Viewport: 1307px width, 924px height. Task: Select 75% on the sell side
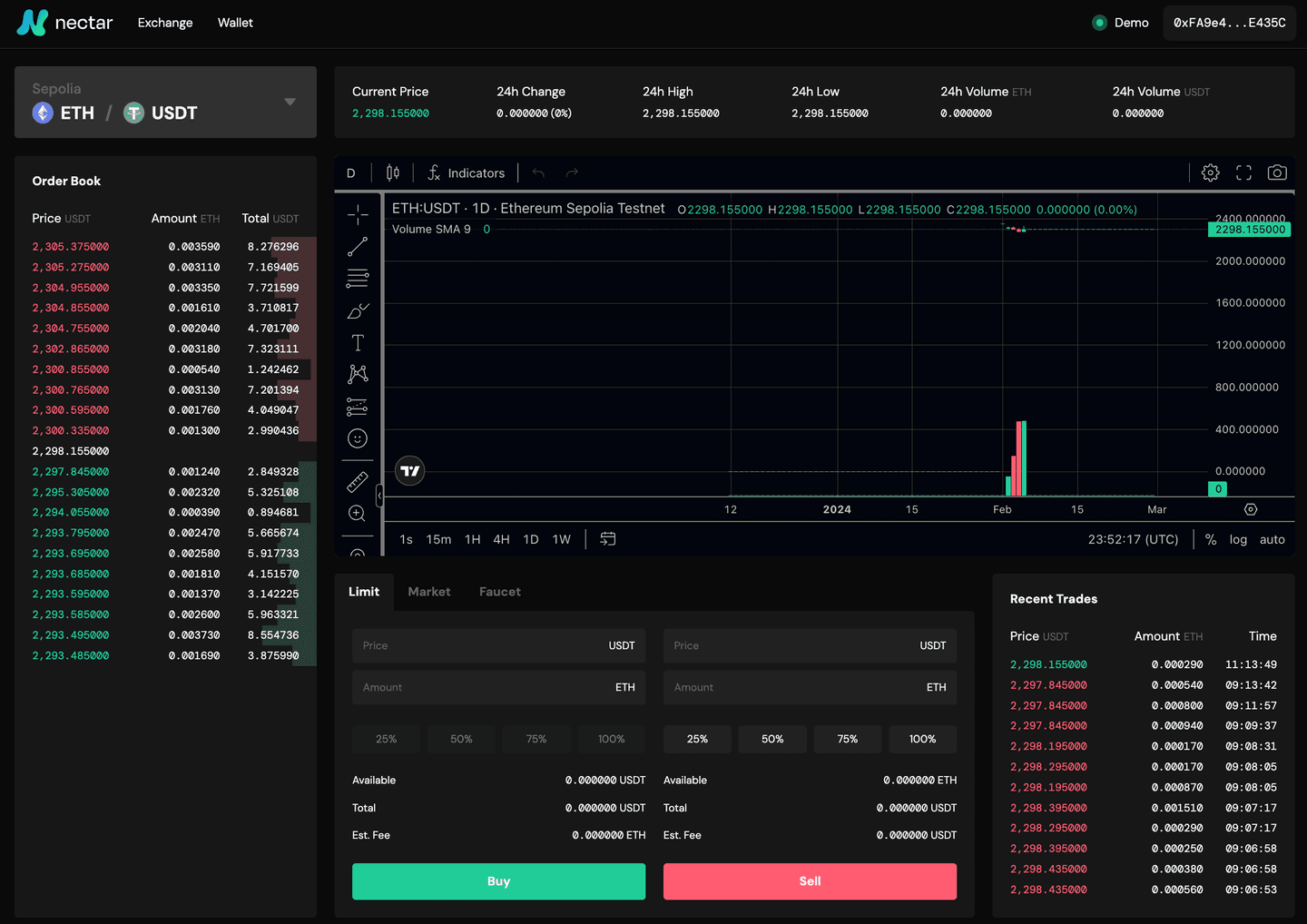point(848,739)
